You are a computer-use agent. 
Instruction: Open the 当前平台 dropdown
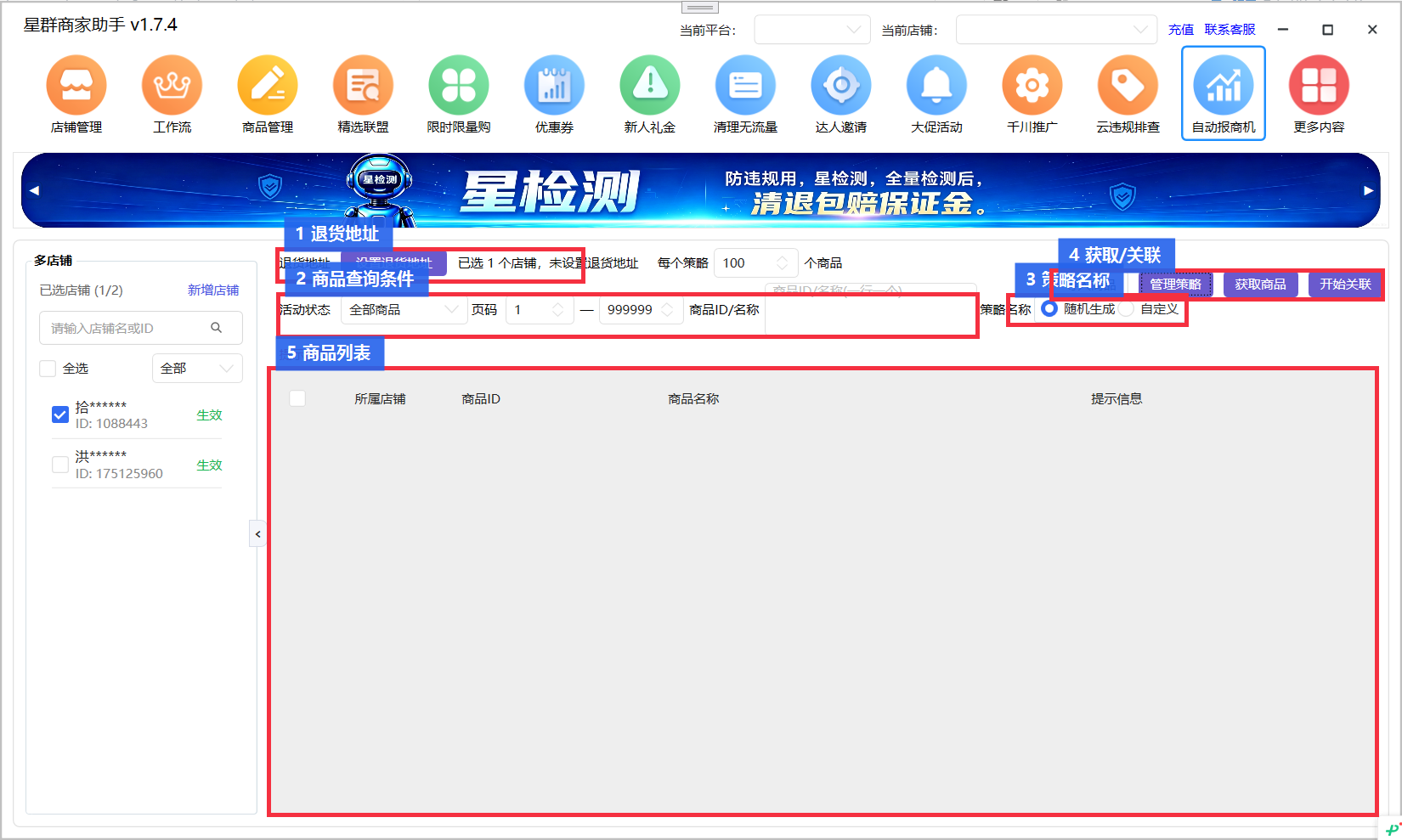[812, 30]
